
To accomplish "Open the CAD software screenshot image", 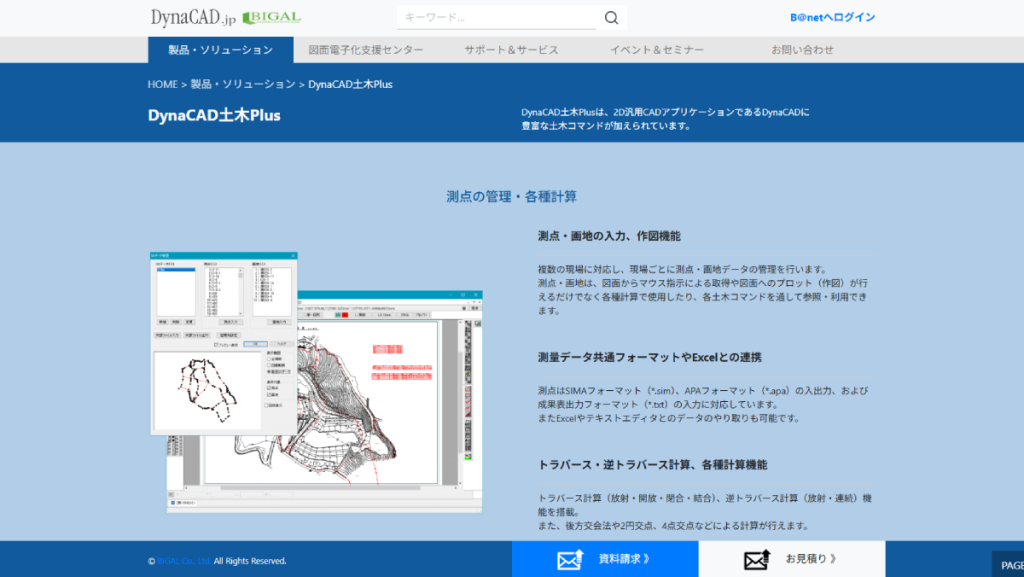I will point(316,382).
